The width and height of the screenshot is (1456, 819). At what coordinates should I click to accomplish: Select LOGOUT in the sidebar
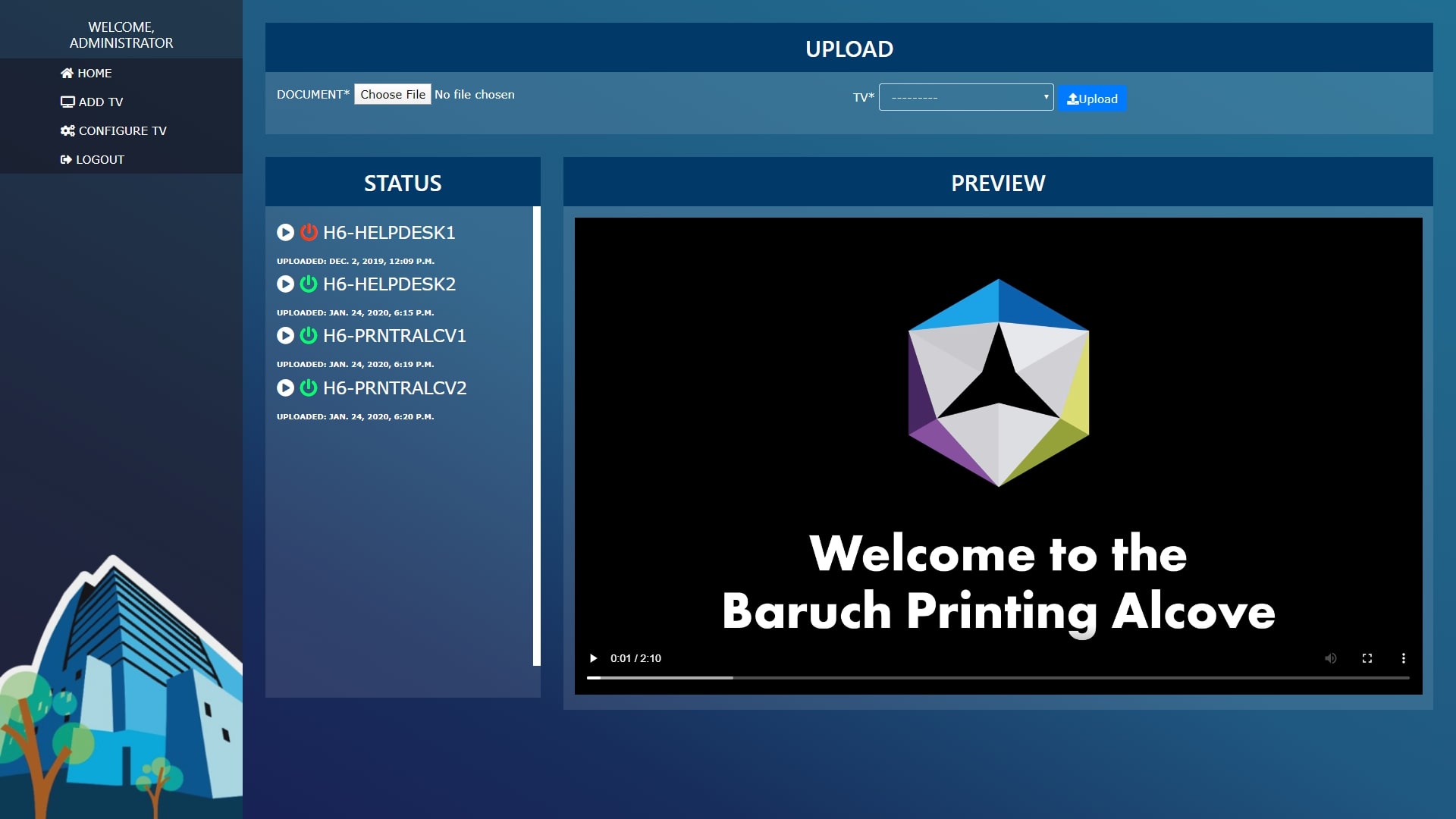pos(93,159)
